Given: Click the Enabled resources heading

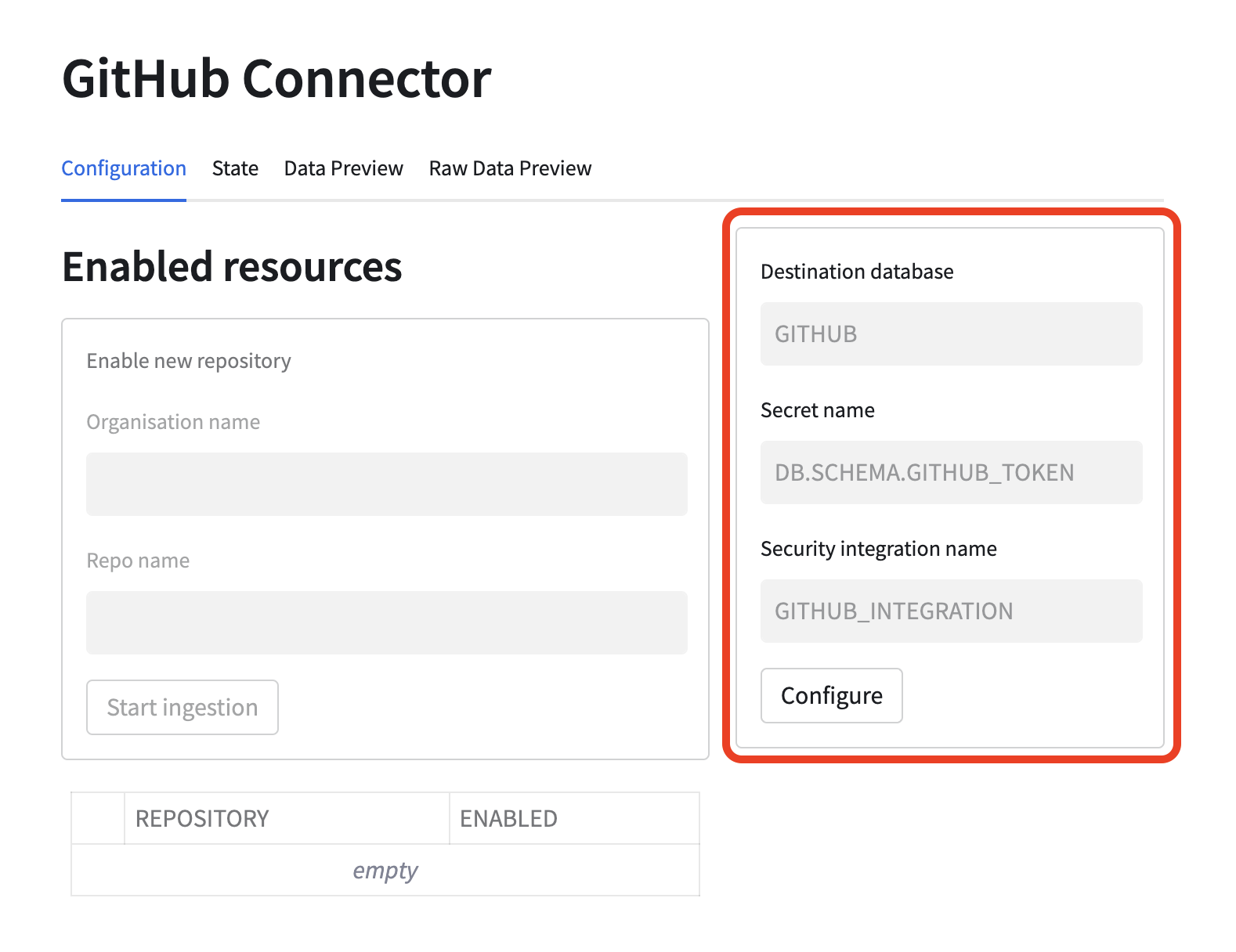Looking at the screenshot, I should (x=232, y=266).
